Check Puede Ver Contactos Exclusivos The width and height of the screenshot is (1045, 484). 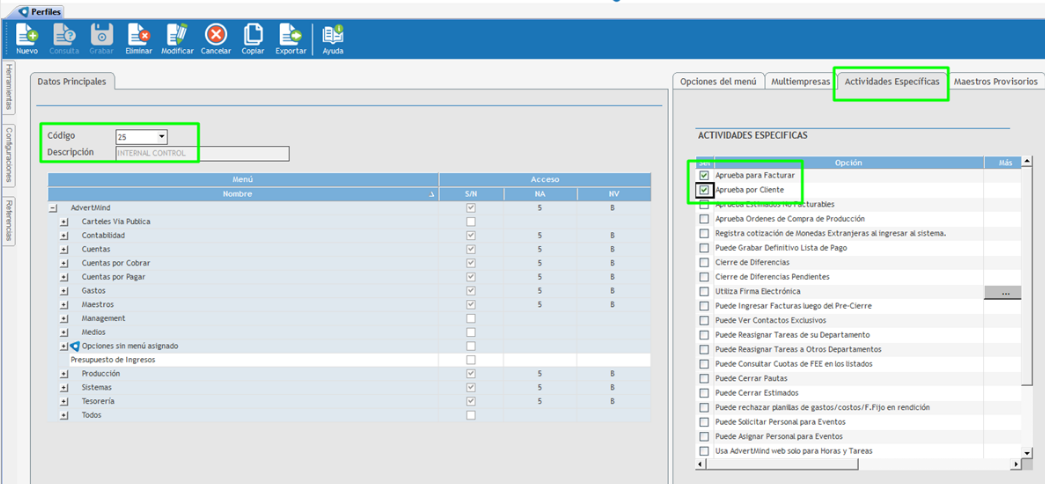[x=704, y=320]
